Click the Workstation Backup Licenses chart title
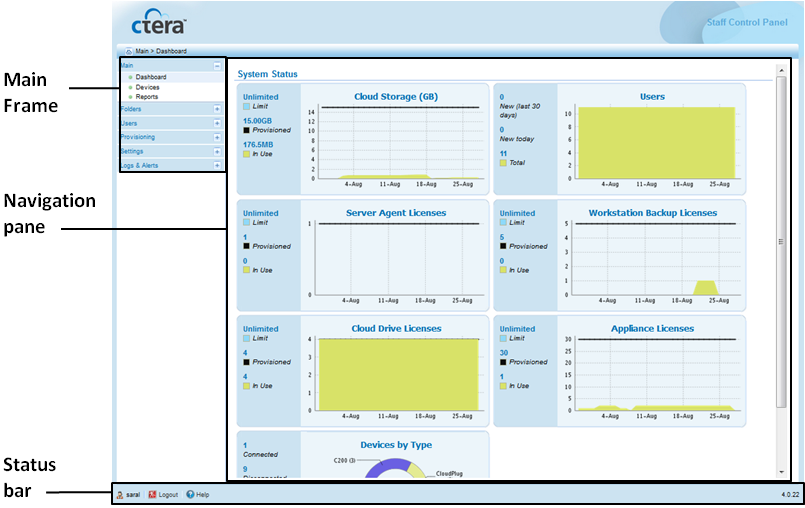805x508 pixels. pos(653,213)
